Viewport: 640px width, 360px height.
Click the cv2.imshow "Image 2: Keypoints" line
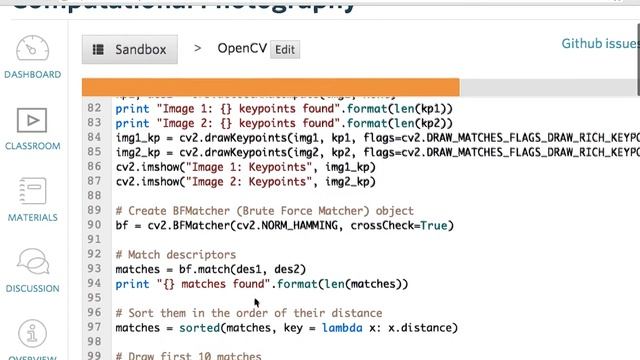click(x=246, y=182)
